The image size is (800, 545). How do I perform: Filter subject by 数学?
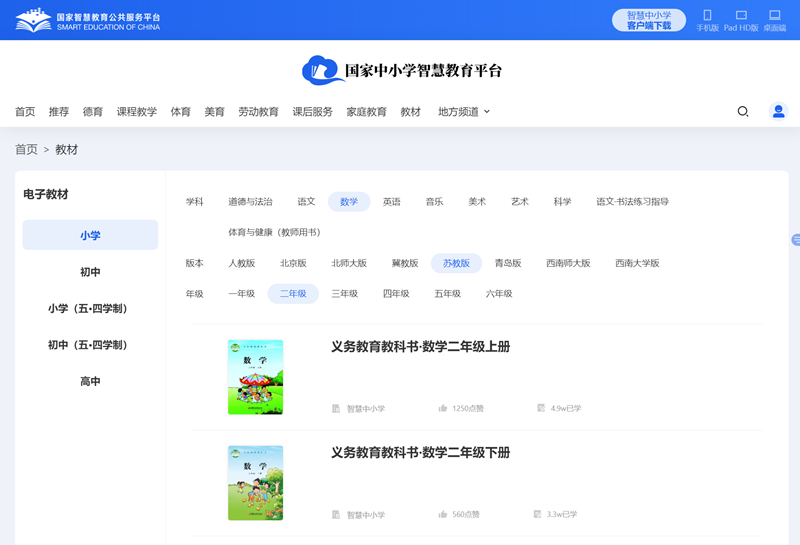[x=349, y=202]
